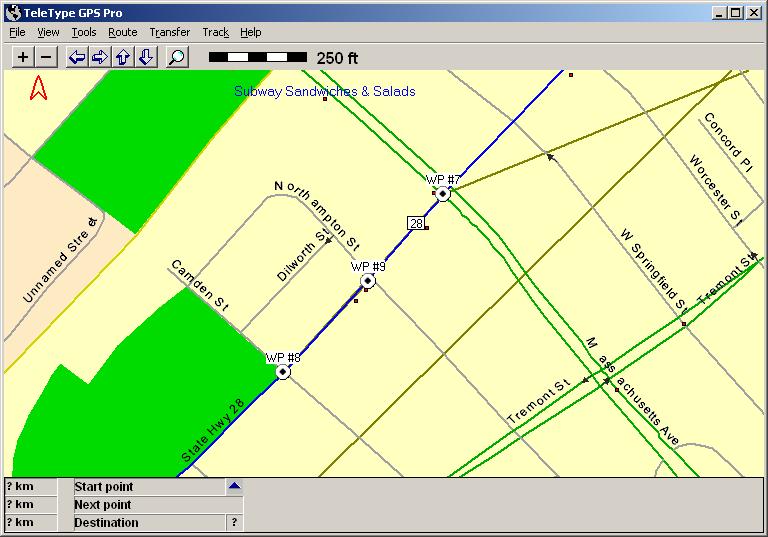Pan the map up with arrow button

(123, 57)
